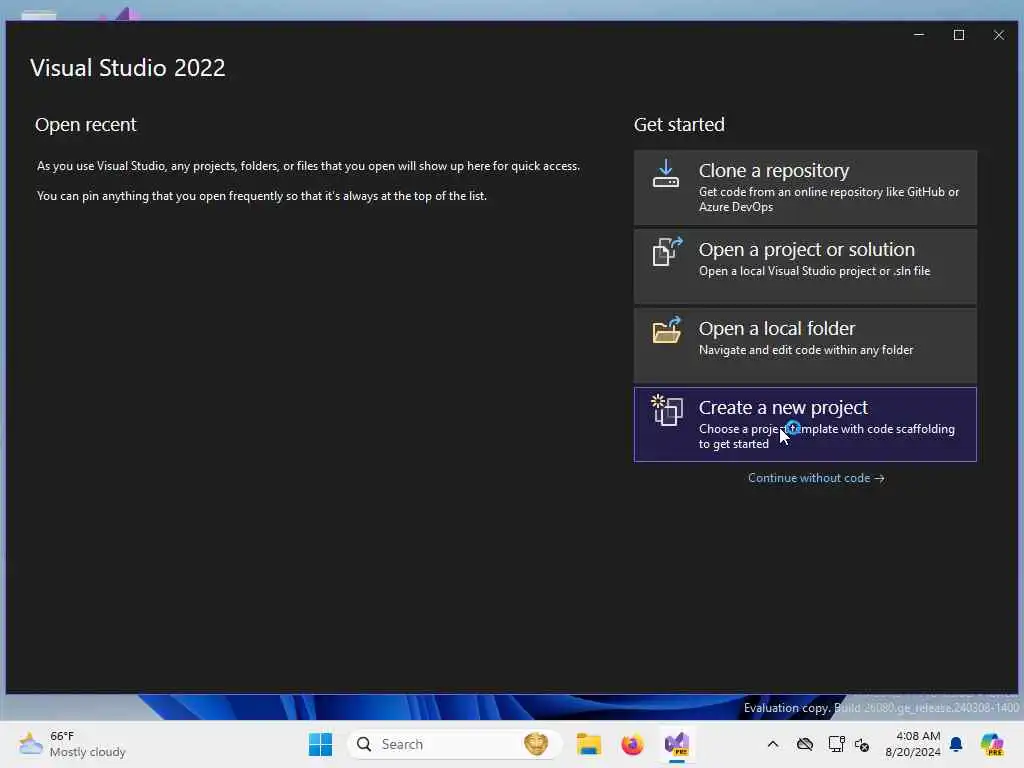Open the weather widget showing 66°F
This screenshot has height=768, width=1024.
tap(72, 744)
